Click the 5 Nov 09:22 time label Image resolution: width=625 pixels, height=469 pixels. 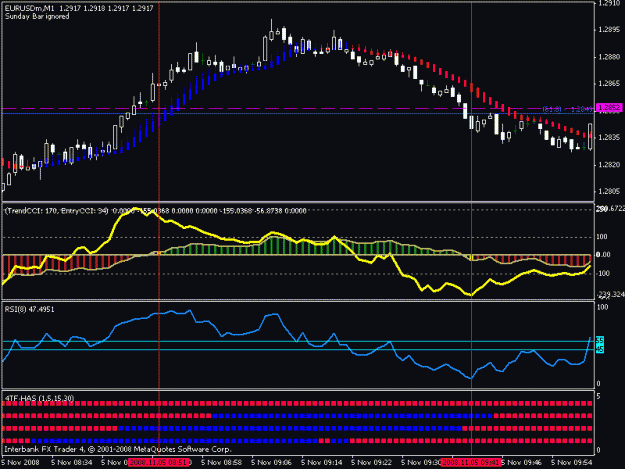(371, 463)
